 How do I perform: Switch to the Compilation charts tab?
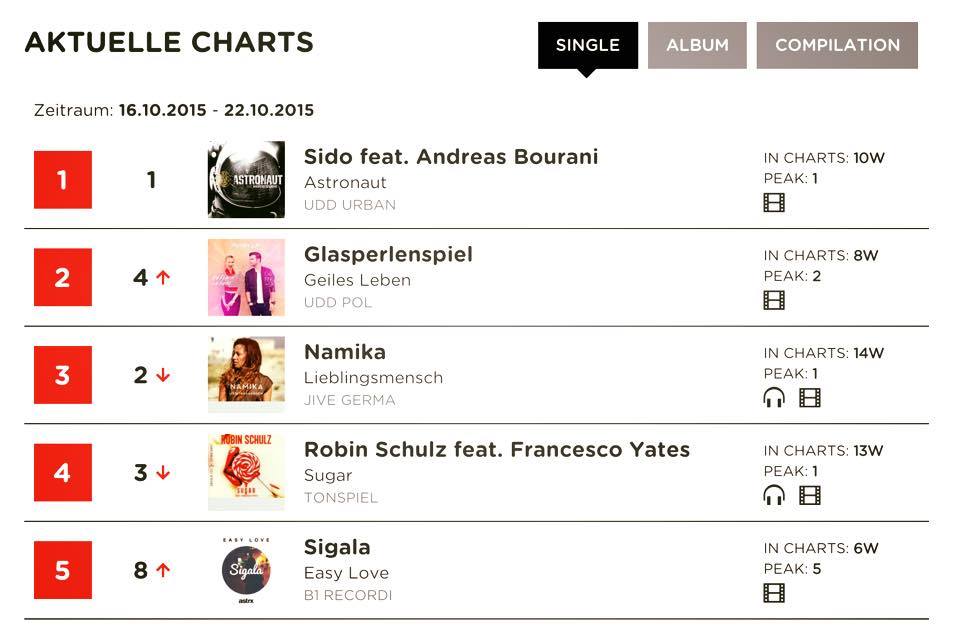coord(837,45)
